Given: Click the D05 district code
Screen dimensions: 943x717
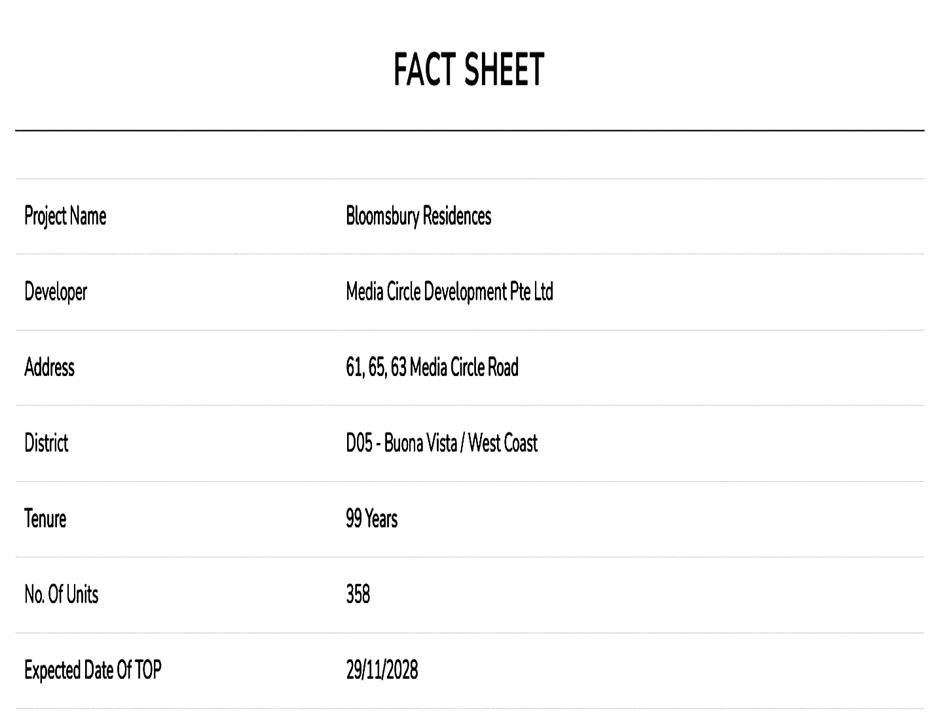Looking at the screenshot, I should pyautogui.click(x=359, y=443).
